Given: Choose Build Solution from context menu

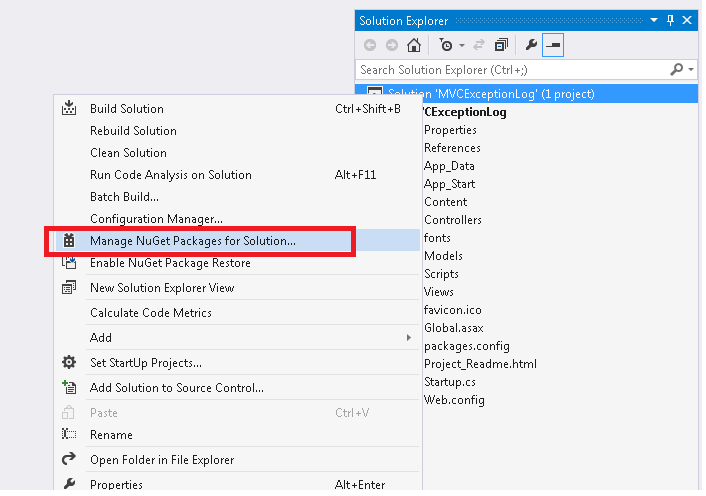Looking at the screenshot, I should coord(127,109).
